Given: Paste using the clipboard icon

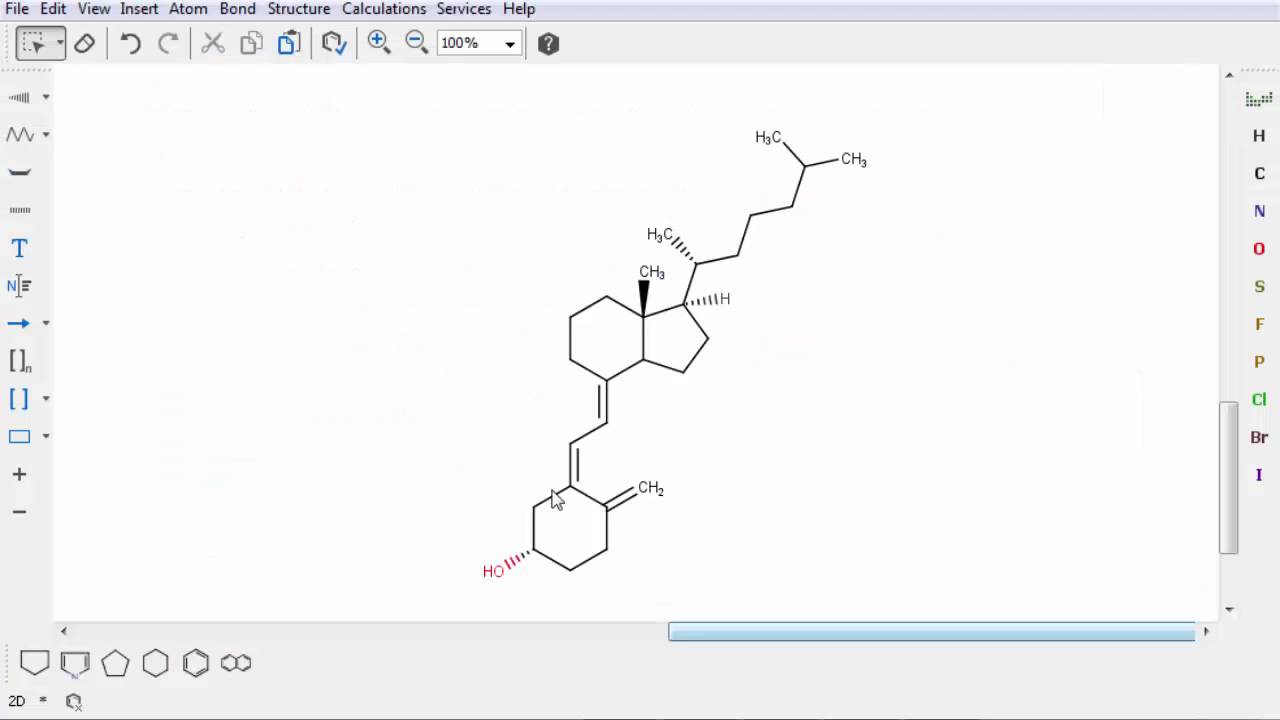Looking at the screenshot, I should point(289,43).
